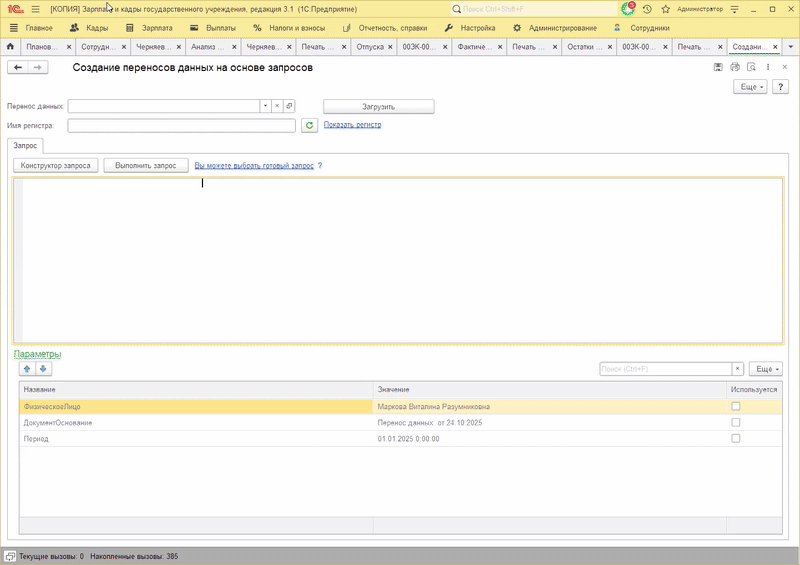Click the back arrow navigation button
The height and width of the screenshot is (565, 800).
(18, 67)
